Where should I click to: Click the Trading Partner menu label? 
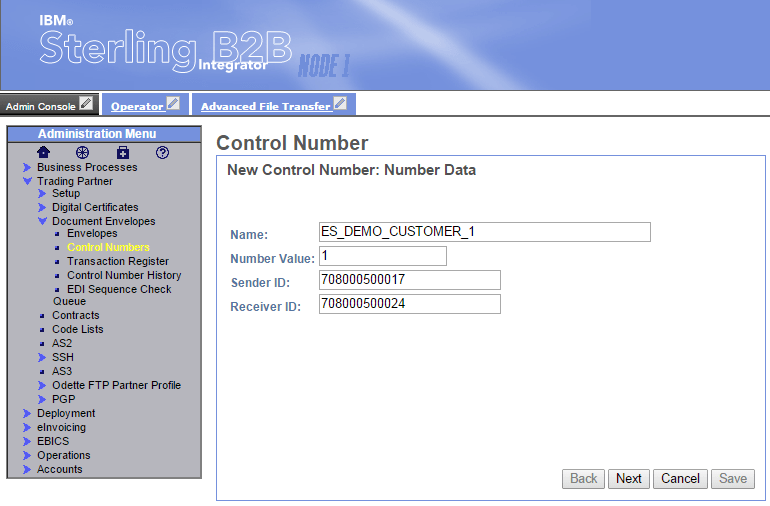click(x=75, y=181)
